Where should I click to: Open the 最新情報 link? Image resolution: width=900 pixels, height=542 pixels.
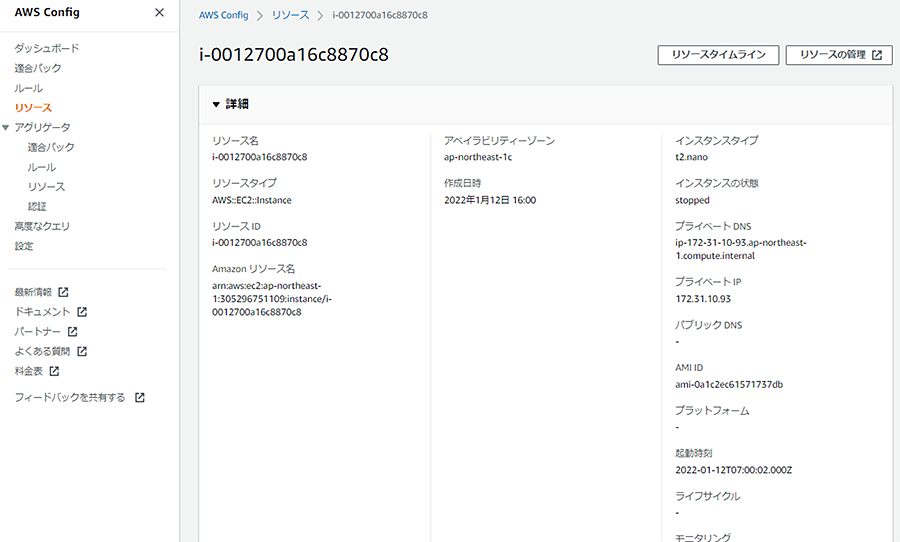(33, 292)
